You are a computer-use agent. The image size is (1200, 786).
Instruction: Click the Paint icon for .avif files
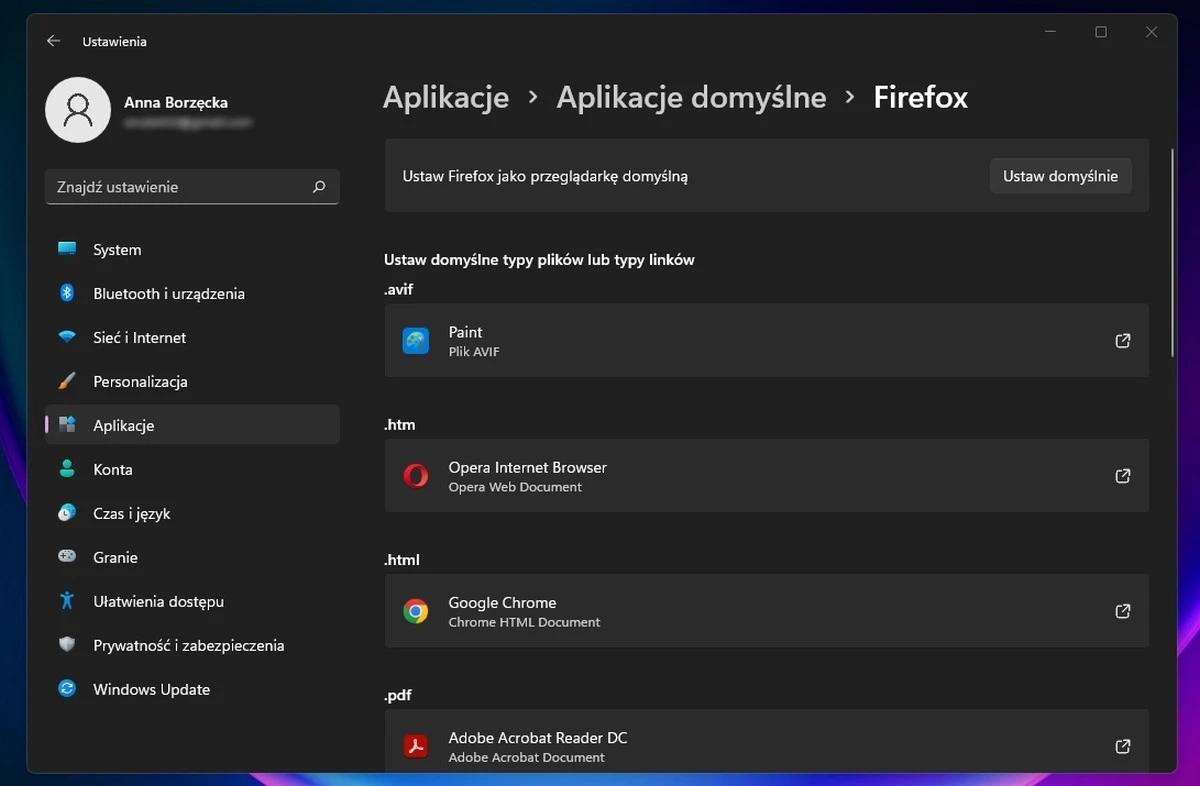(415, 340)
